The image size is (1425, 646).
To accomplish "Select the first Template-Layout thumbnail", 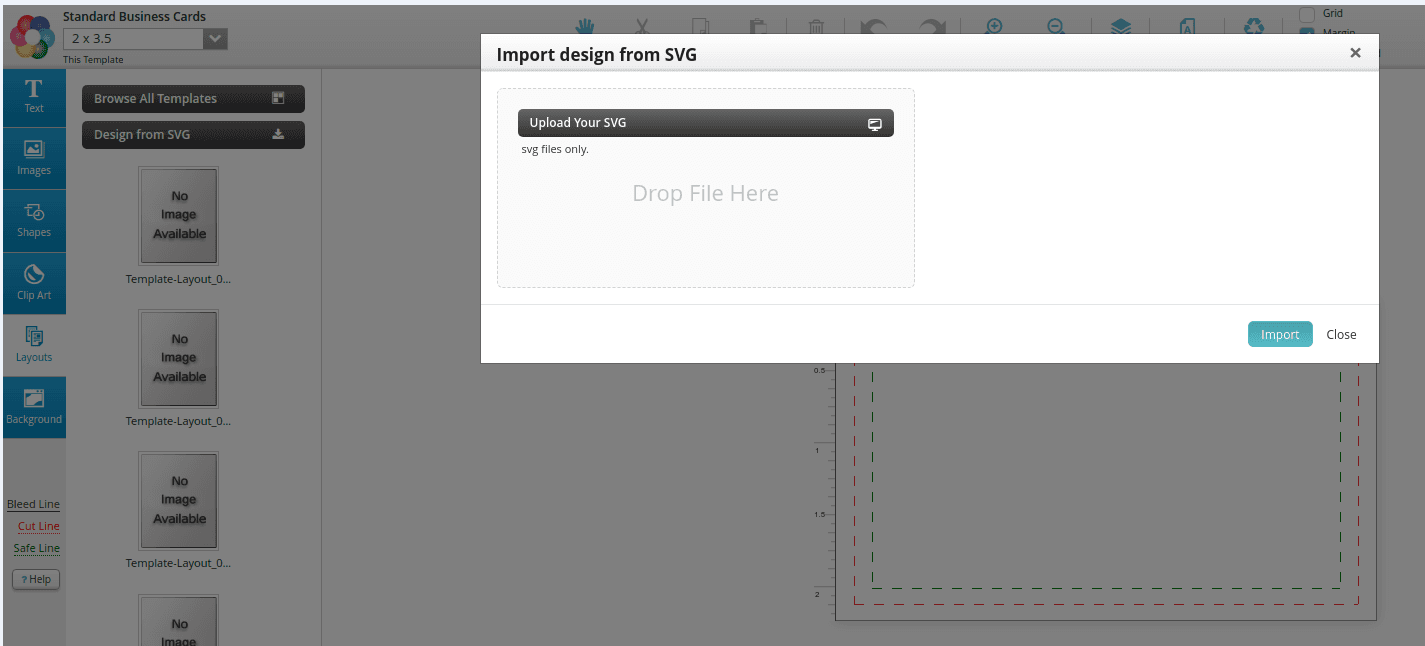I will coord(179,216).
